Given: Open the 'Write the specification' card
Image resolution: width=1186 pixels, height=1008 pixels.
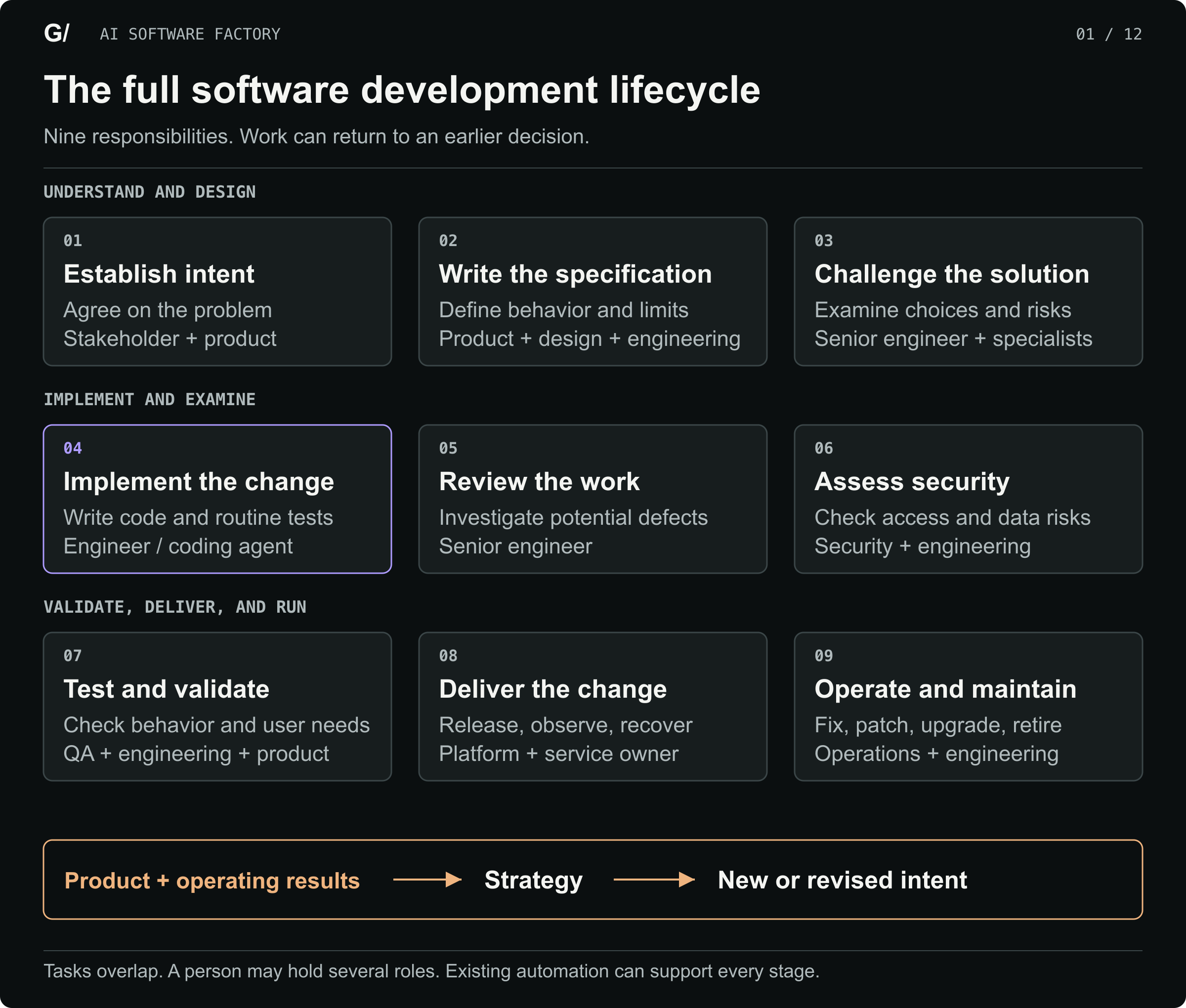Looking at the screenshot, I should pos(593,292).
